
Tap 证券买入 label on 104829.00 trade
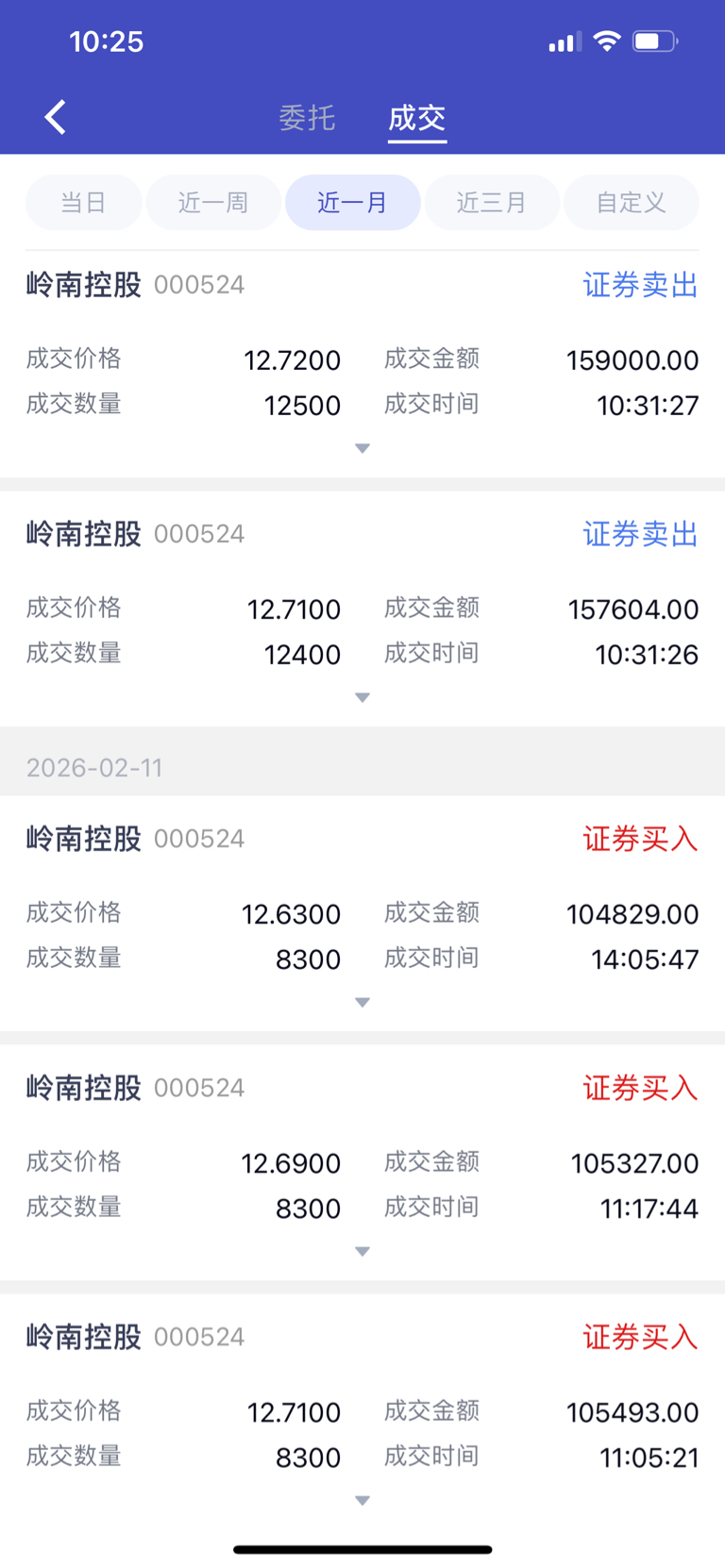click(640, 839)
